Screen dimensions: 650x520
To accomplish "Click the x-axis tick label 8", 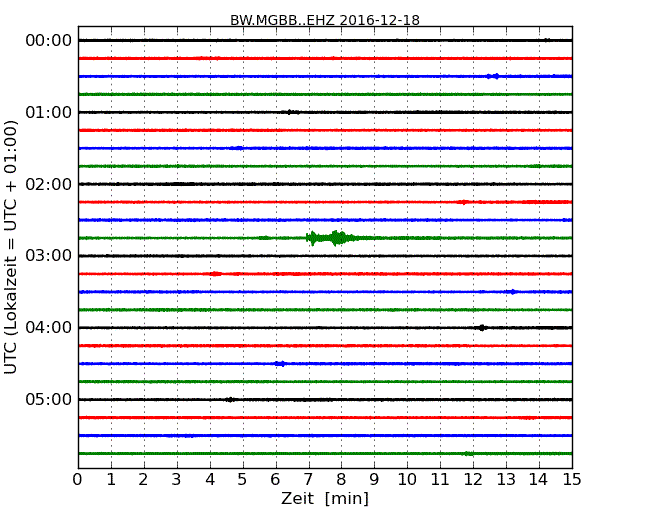I will pos(341,480).
